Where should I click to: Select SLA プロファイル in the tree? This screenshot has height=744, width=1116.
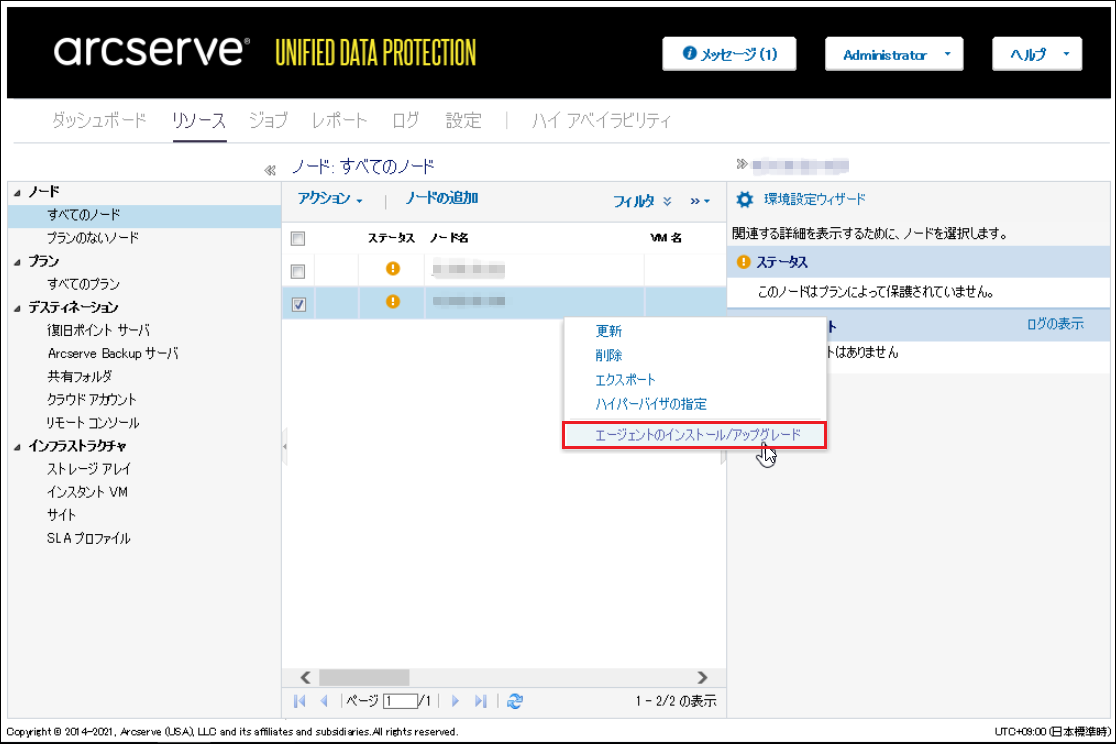tap(88, 538)
